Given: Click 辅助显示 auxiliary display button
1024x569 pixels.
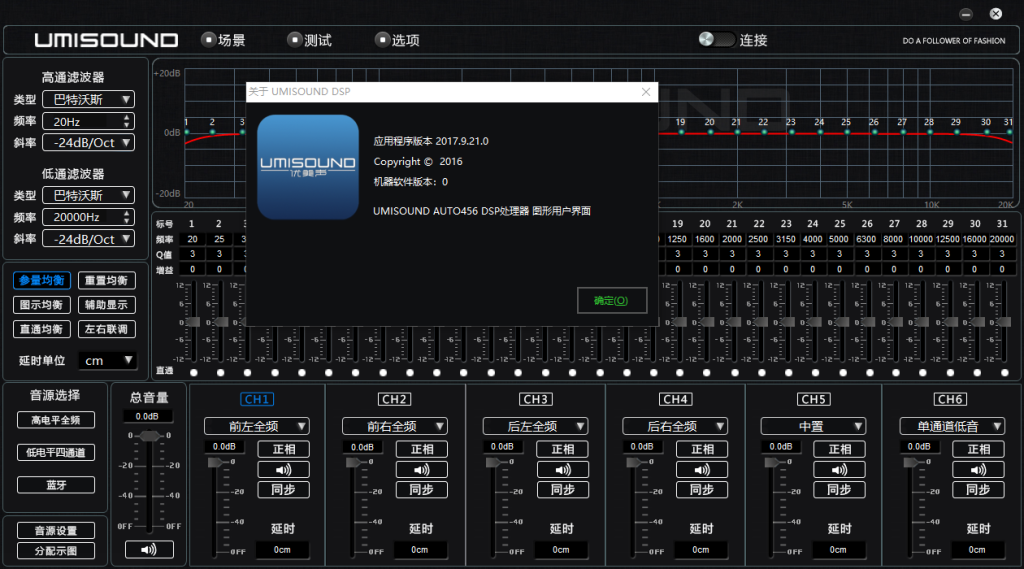Looking at the screenshot, I should 106,304.
